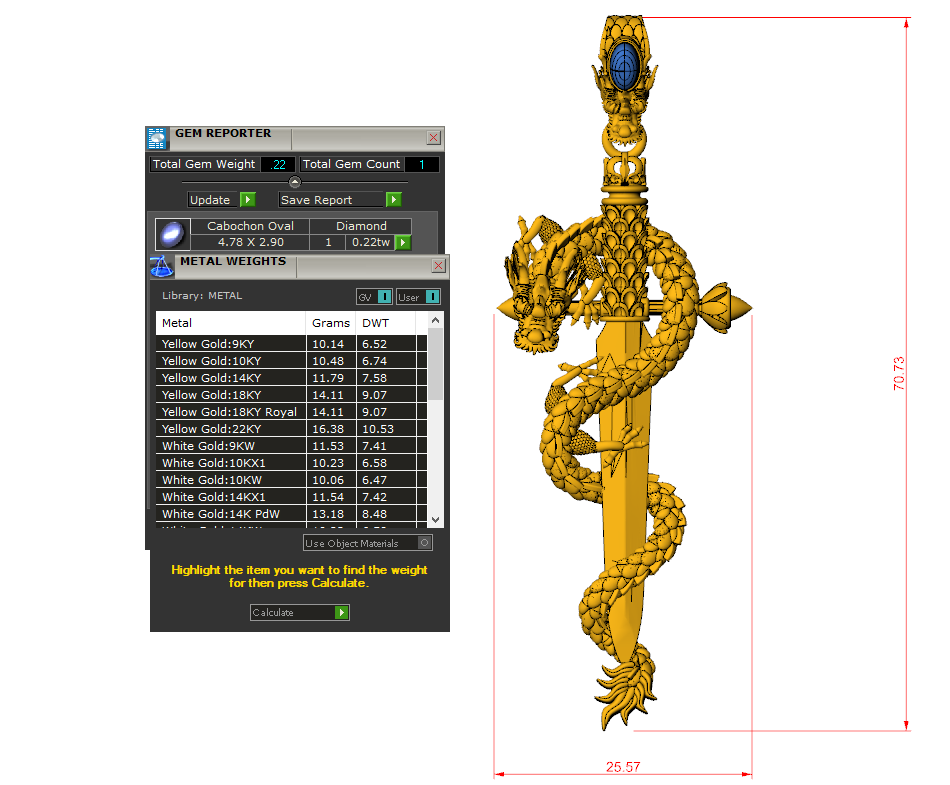Enable Use Object Materials option
The image size is (950, 785).
tap(425, 543)
